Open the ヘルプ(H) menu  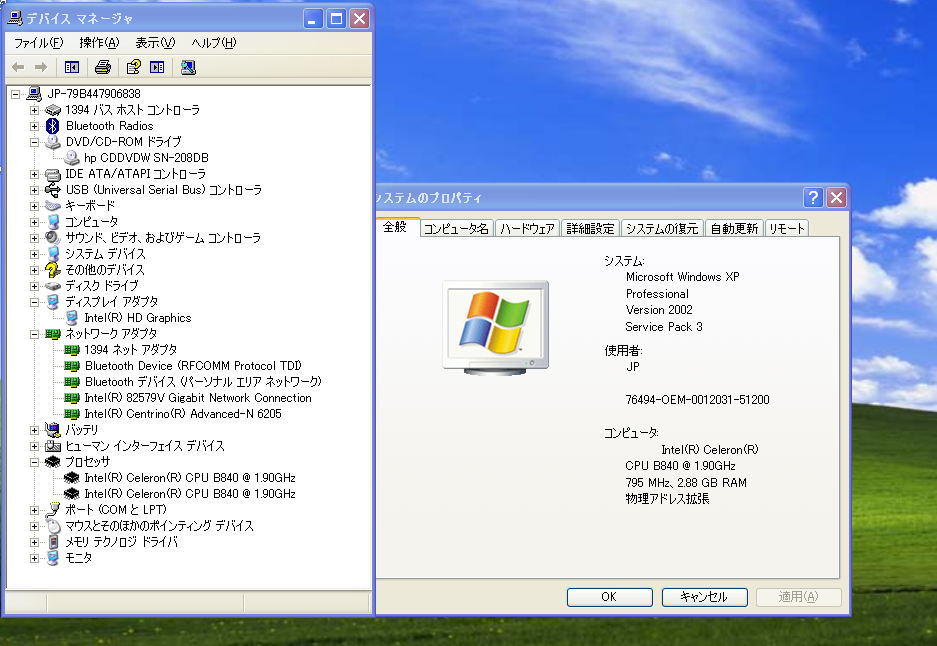(x=213, y=42)
